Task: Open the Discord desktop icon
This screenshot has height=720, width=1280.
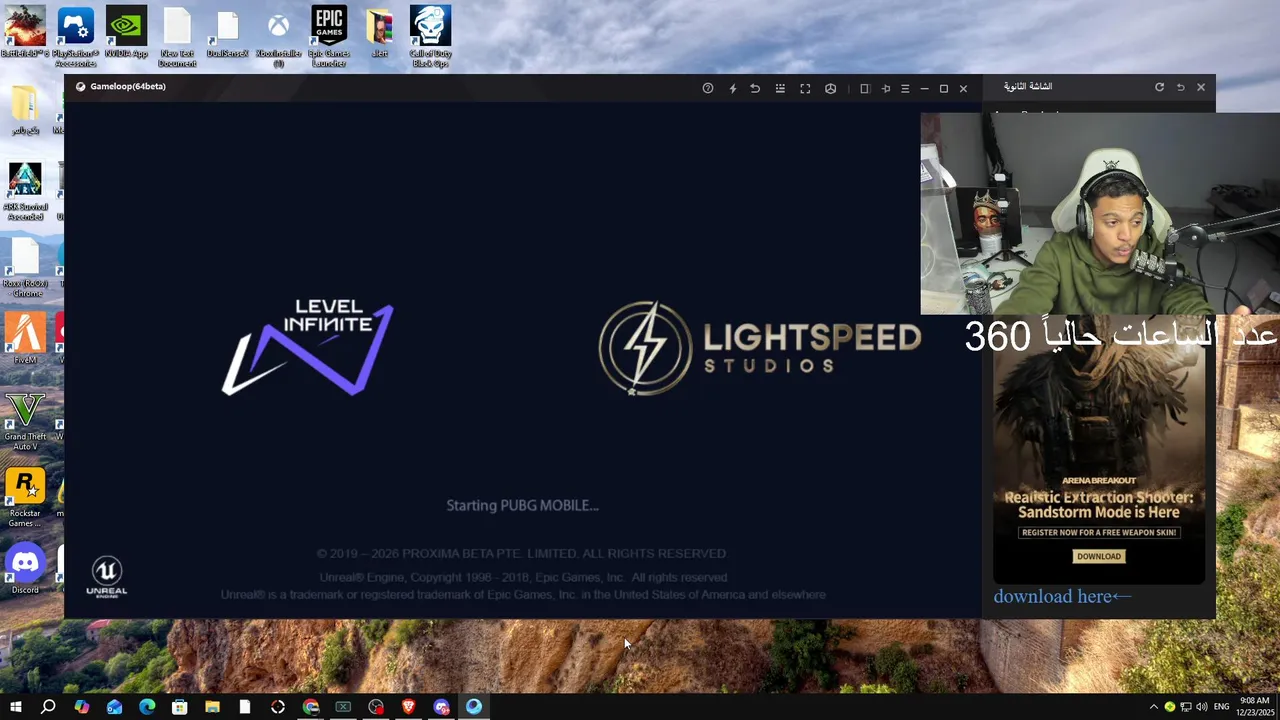Action: 25,570
